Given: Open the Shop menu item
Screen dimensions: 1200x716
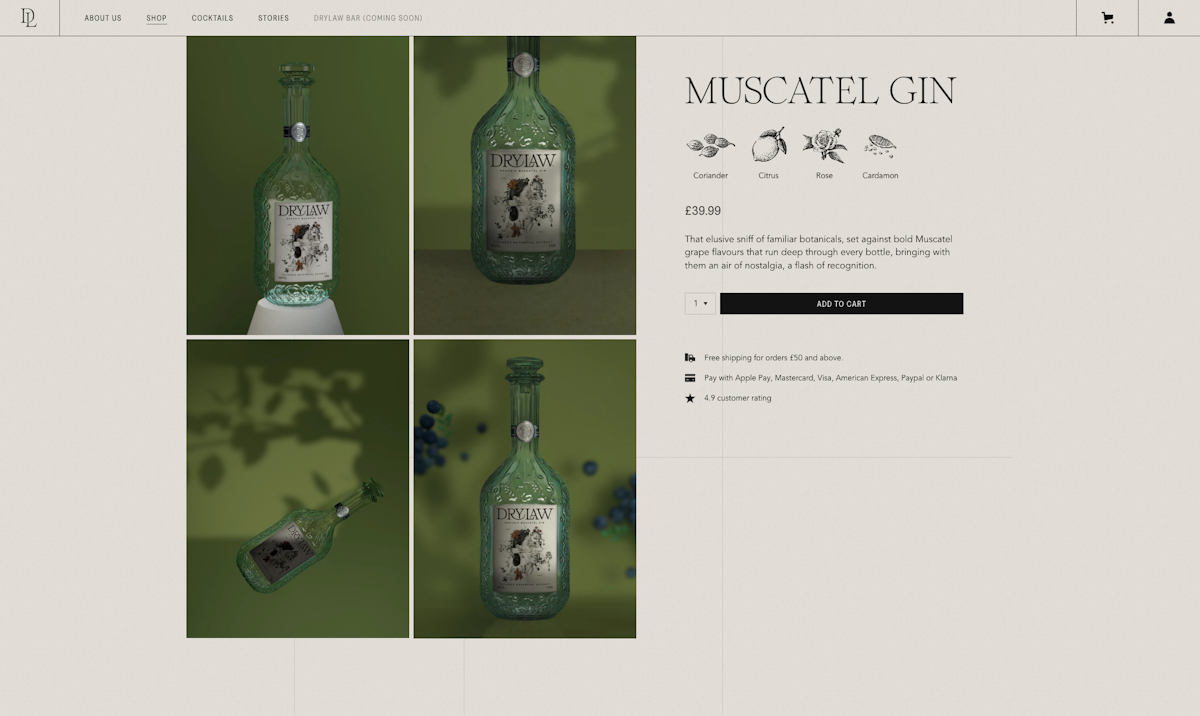Looking at the screenshot, I should 156,18.
